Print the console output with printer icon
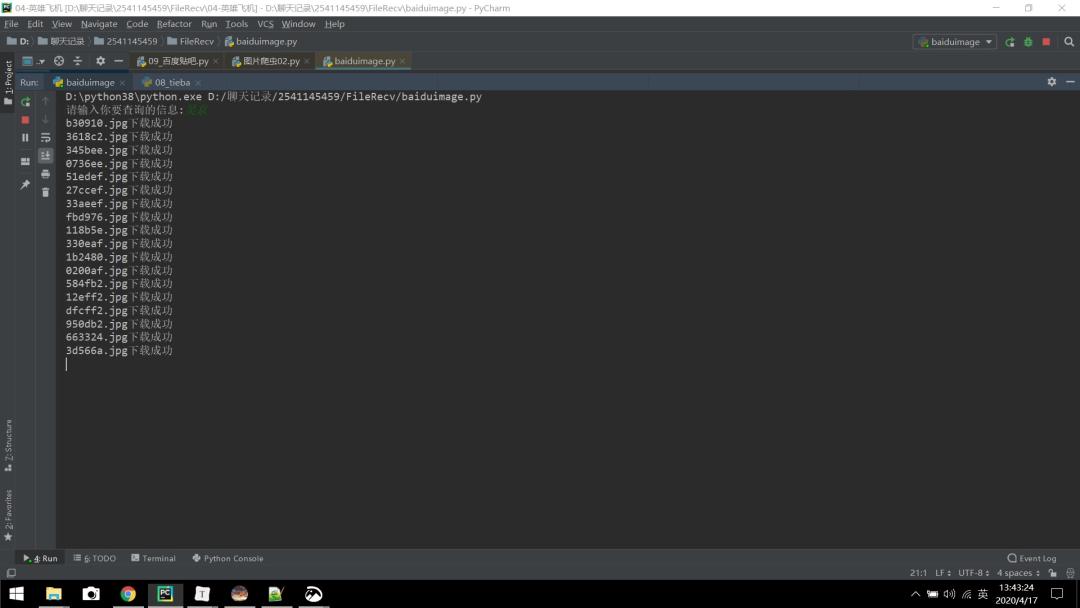Viewport: 1080px width, 608px height. point(45,174)
